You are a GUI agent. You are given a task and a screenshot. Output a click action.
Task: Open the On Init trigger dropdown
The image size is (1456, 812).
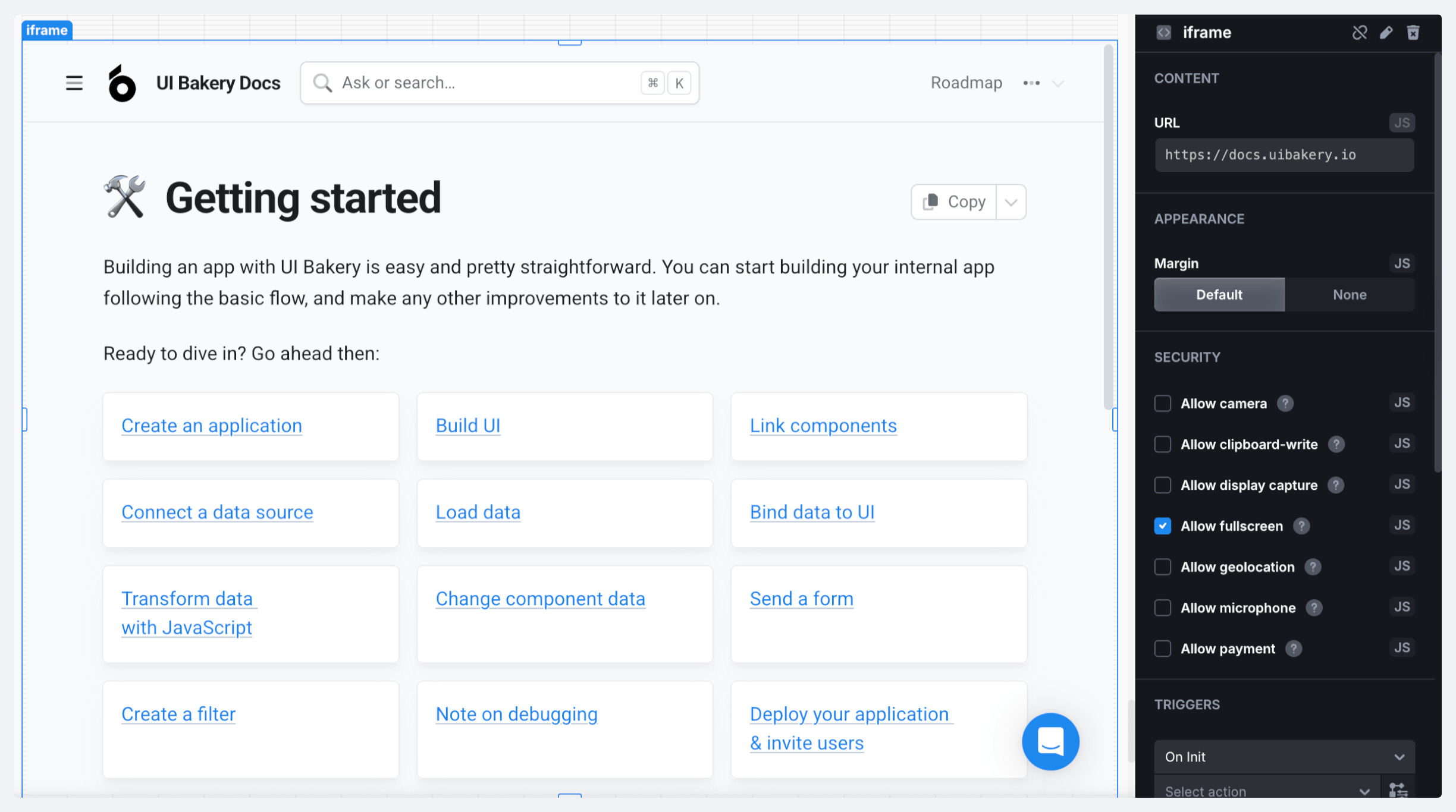[1284, 757]
